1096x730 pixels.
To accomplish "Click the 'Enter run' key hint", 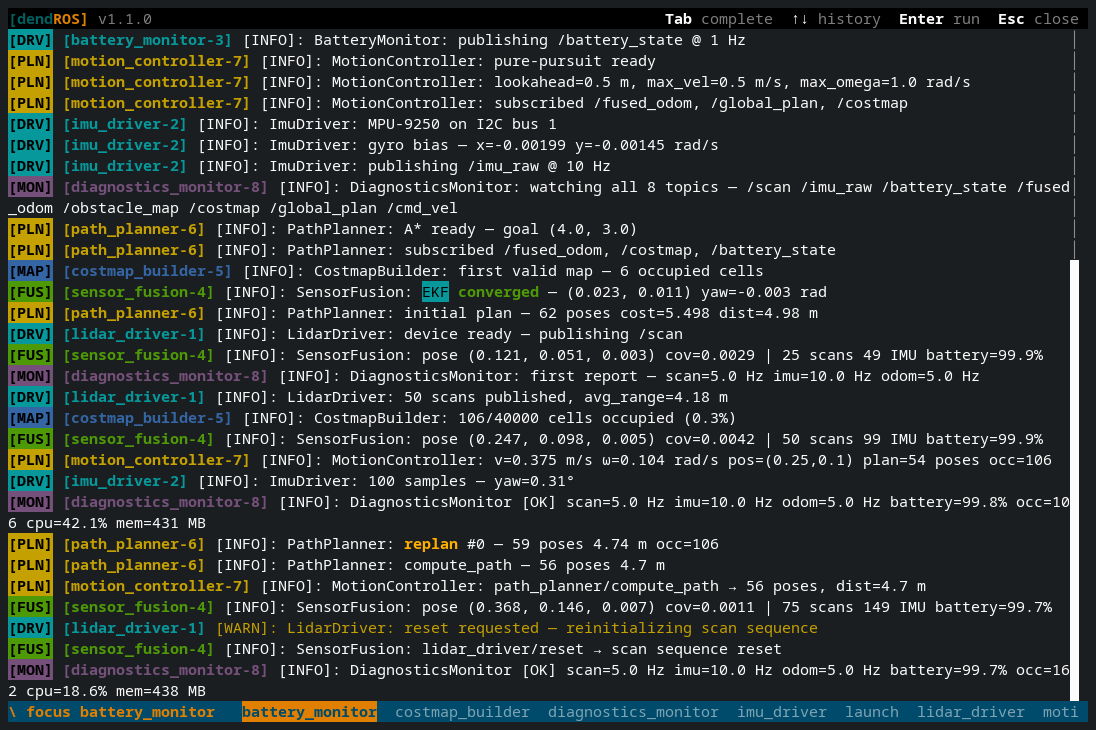I will click(939, 19).
